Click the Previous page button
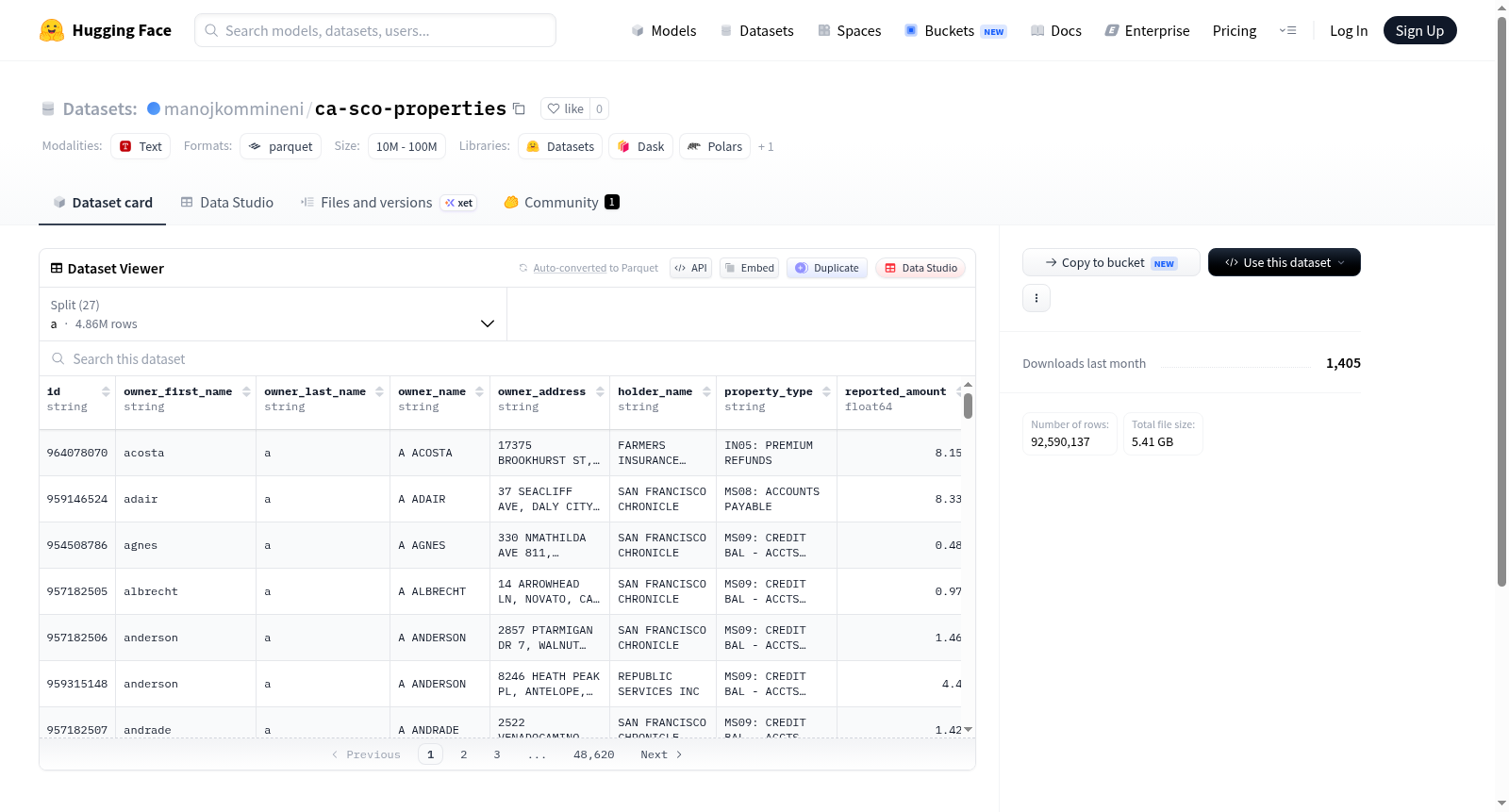Image resolution: width=1509 pixels, height=812 pixels. [x=366, y=754]
